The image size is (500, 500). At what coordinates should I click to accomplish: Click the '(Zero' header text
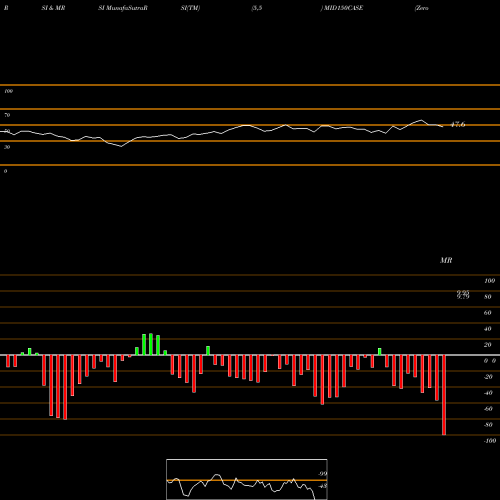click(x=421, y=8)
